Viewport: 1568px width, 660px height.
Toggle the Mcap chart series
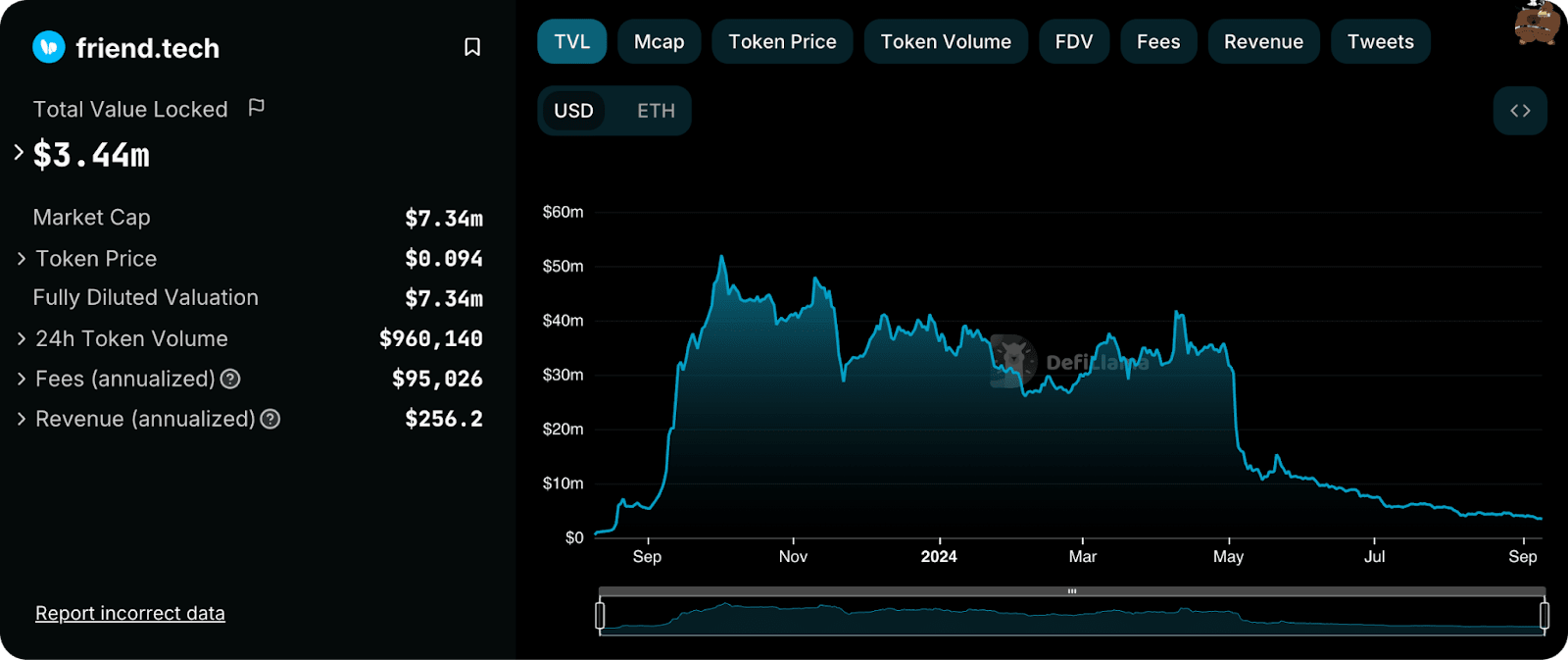[x=660, y=42]
